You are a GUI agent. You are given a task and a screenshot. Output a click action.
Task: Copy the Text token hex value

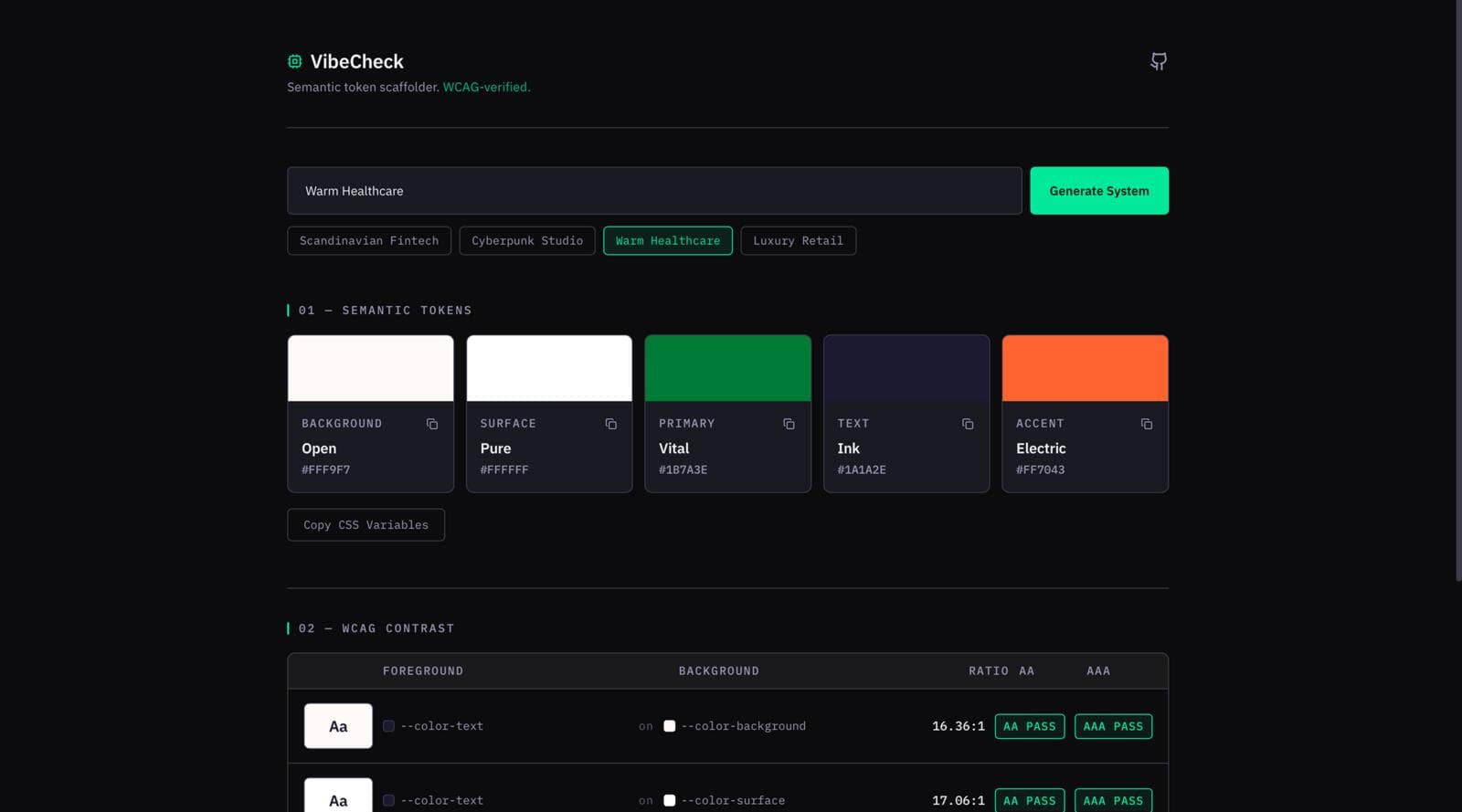tap(968, 424)
